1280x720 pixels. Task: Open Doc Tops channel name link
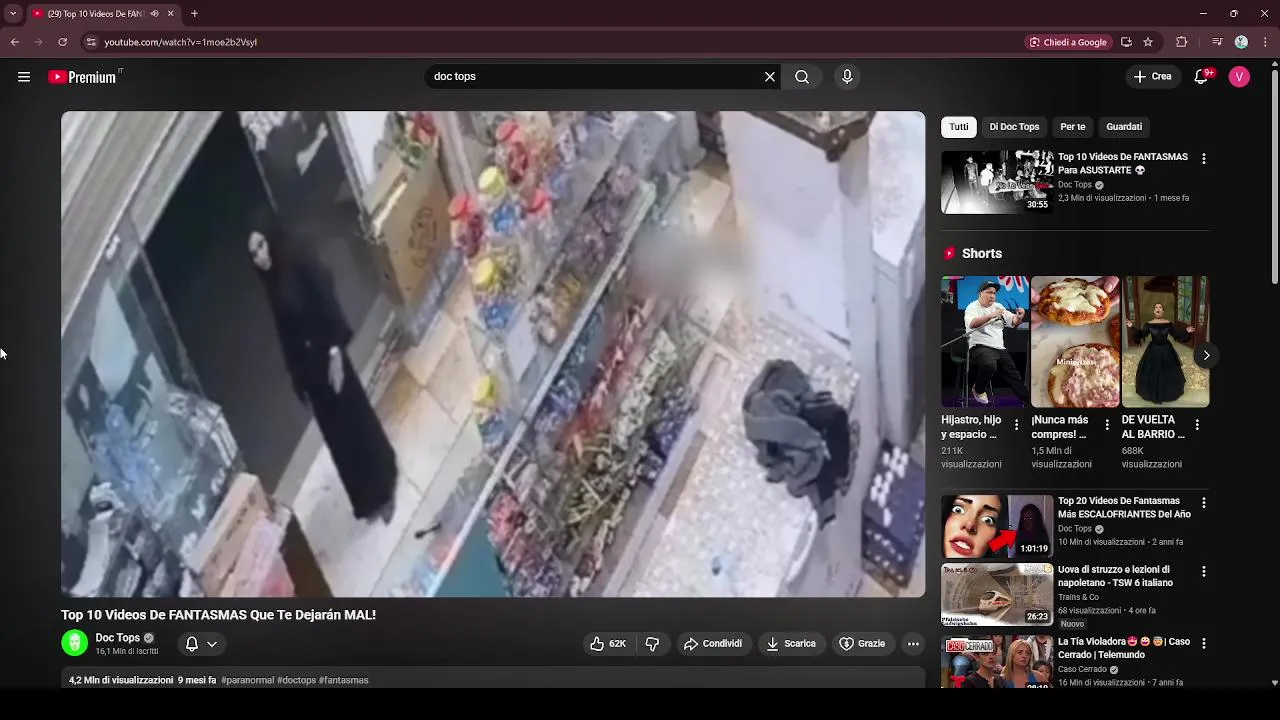pyautogui.click(x=117, y=638)
